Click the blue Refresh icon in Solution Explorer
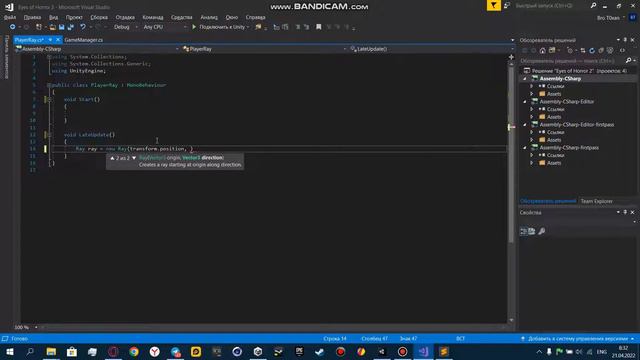The width and height of the screenshot is (640, 360). pyautogui.click(x=592, y=50)
